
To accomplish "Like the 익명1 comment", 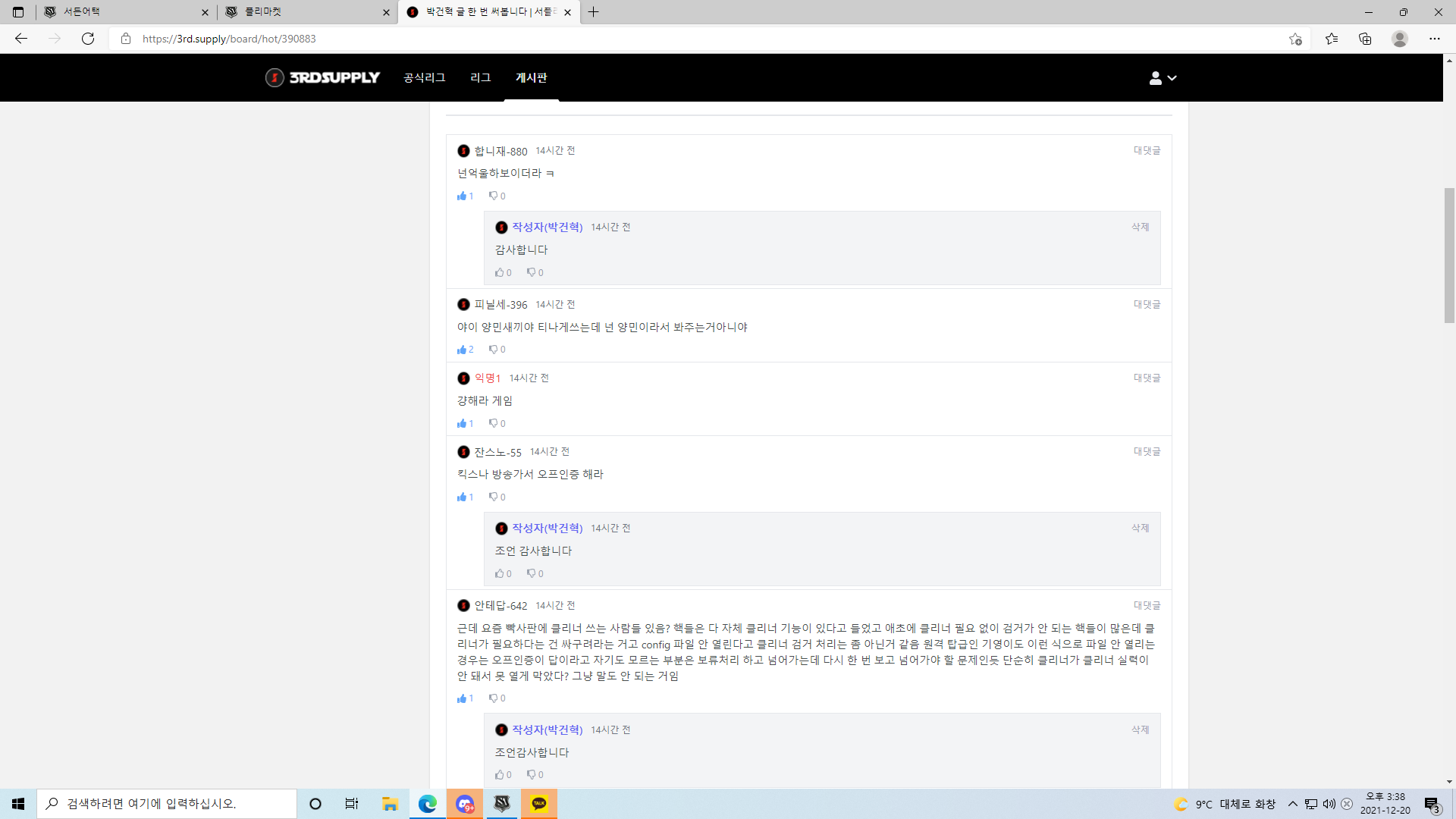I will pyautogui.click(x=462, y=424).
